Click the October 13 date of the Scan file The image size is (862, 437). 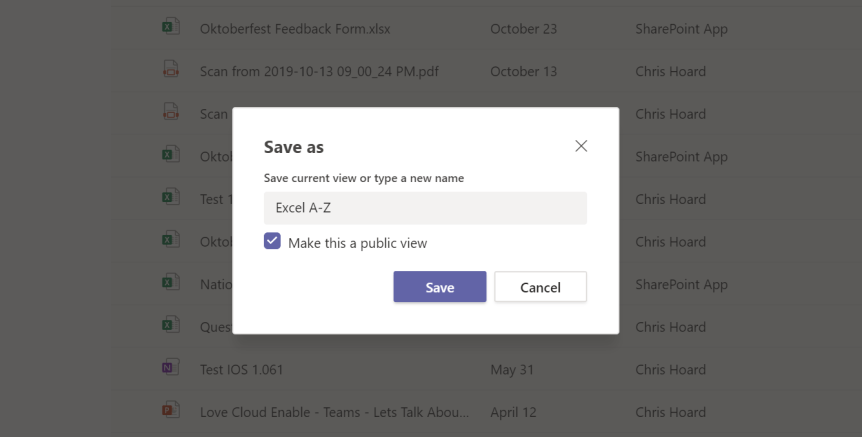(x=523, y=71)
